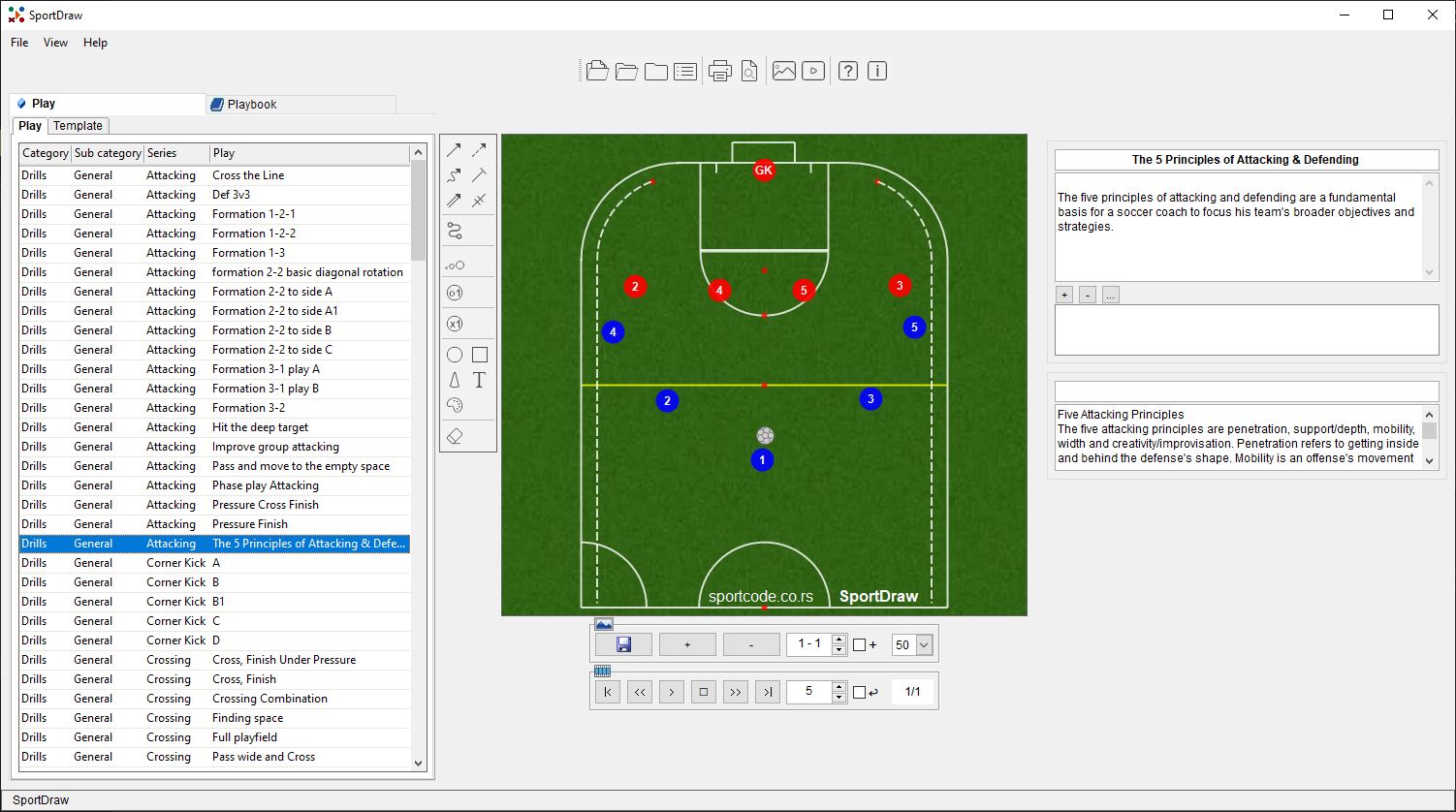This screenshot has height=812, width=1456.
Task: Select the wavy dribble arrow tool
Action: point(454,175)
